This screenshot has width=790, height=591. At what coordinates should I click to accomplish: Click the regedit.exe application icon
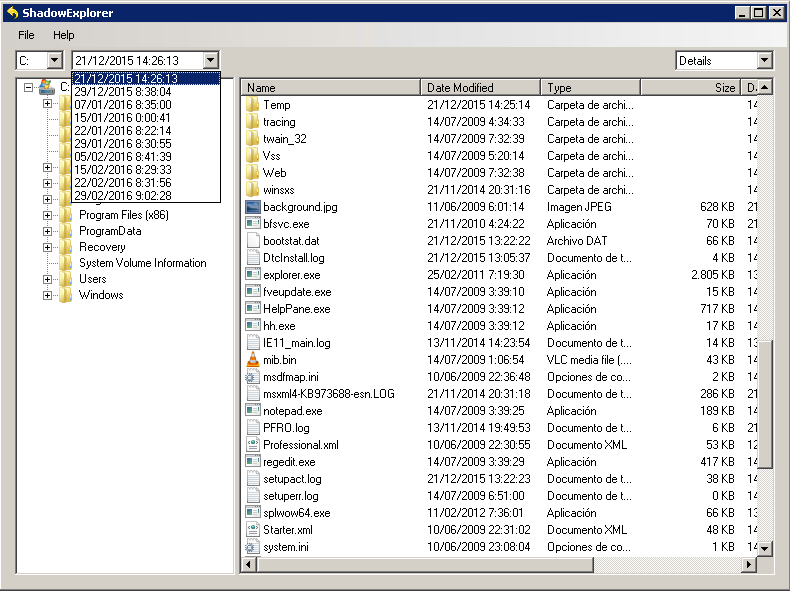[252, 462]
